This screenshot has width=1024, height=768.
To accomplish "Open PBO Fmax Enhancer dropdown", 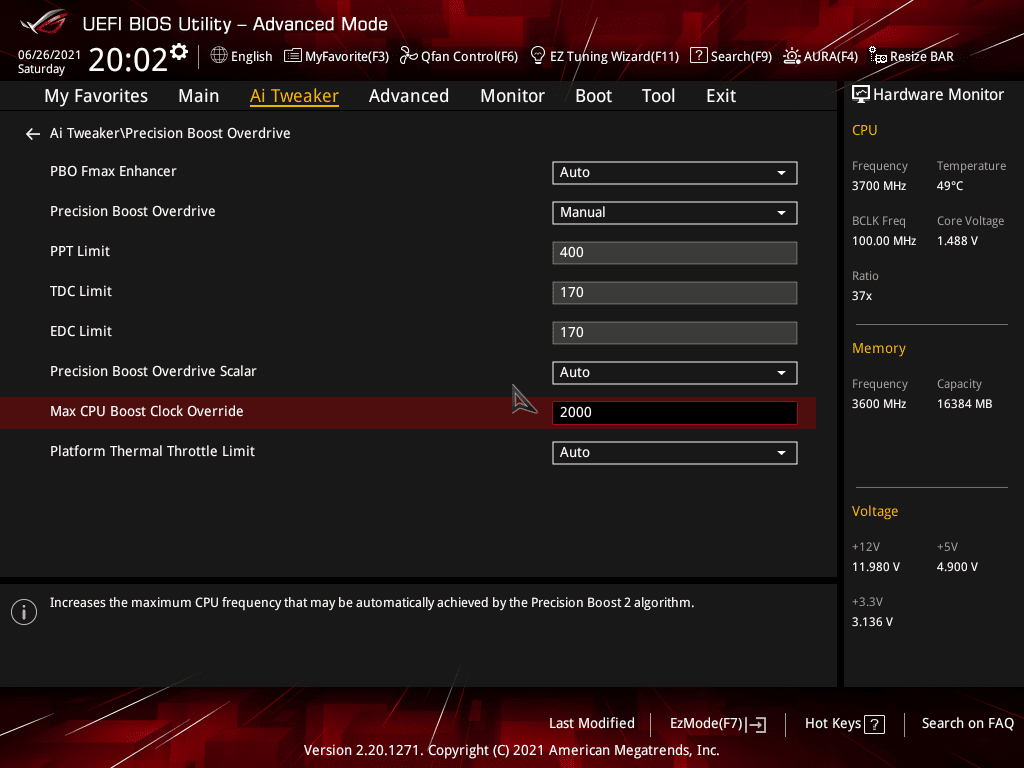I will pos(675,172).
